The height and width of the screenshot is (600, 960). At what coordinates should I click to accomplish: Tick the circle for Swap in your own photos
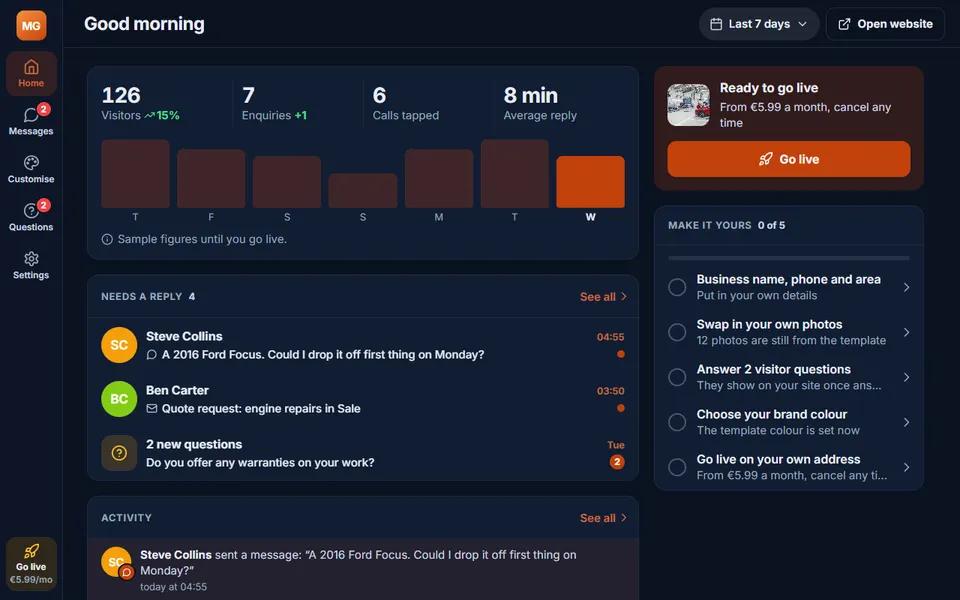677,332
